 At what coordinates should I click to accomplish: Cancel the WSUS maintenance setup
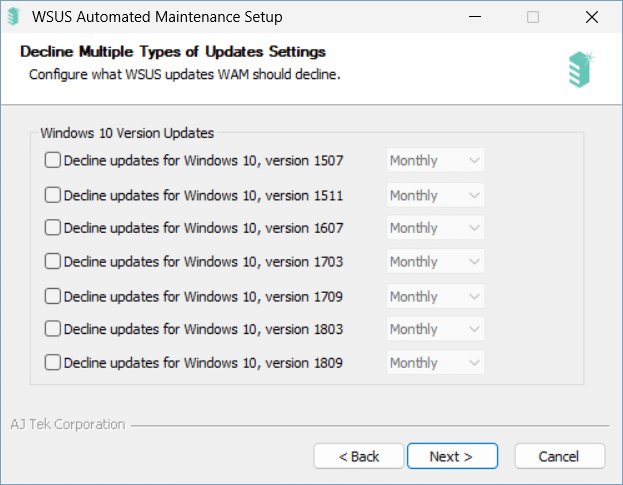[559, 456]
